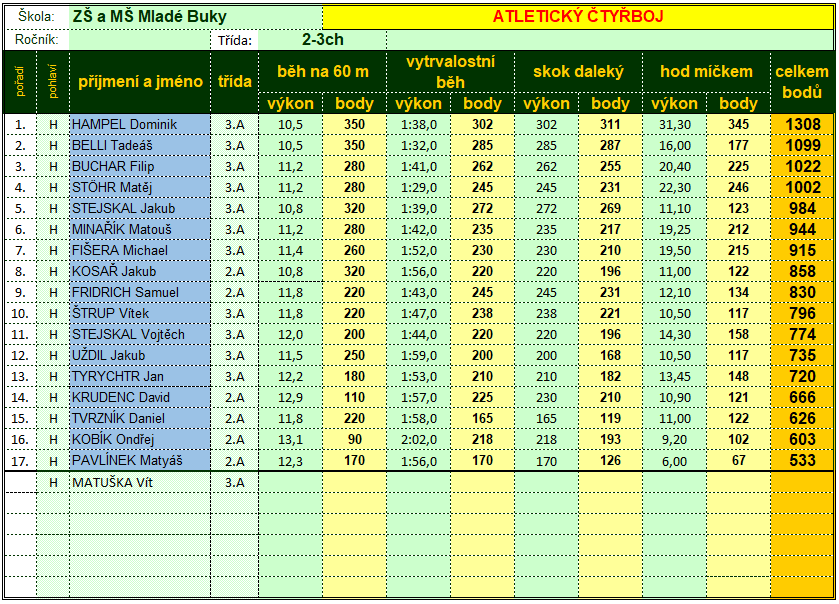
Task: Click the pohlaví column header
Action: pos(52,81)
